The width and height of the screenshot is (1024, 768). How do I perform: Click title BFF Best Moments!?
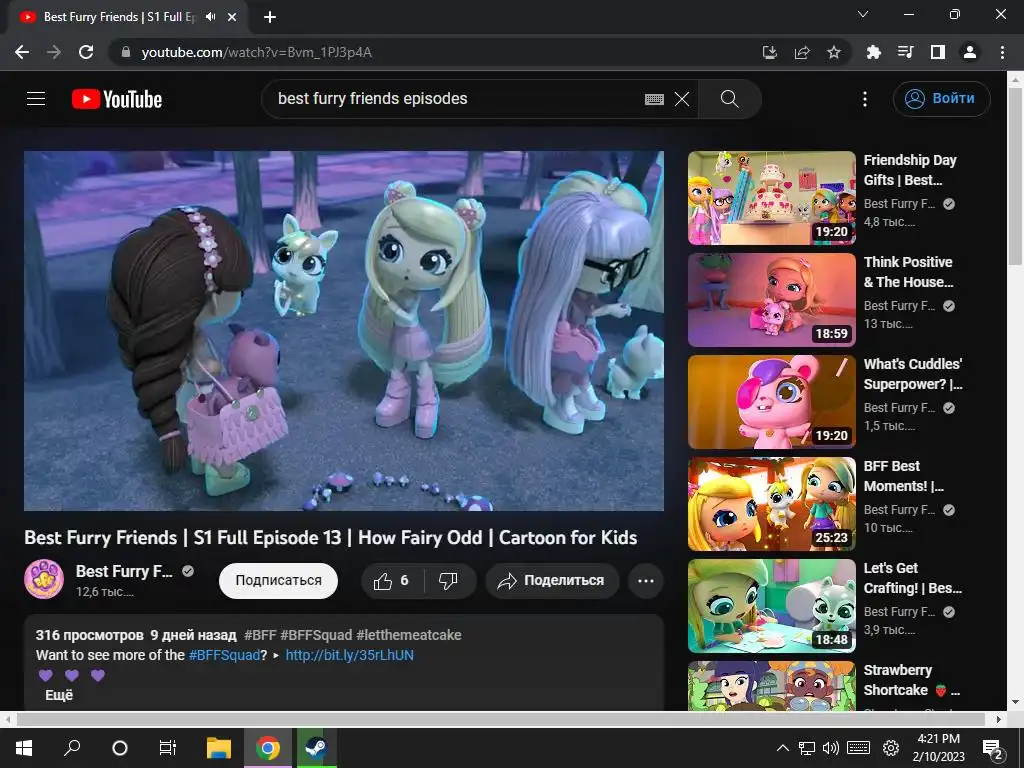click(x=903, y=476)
